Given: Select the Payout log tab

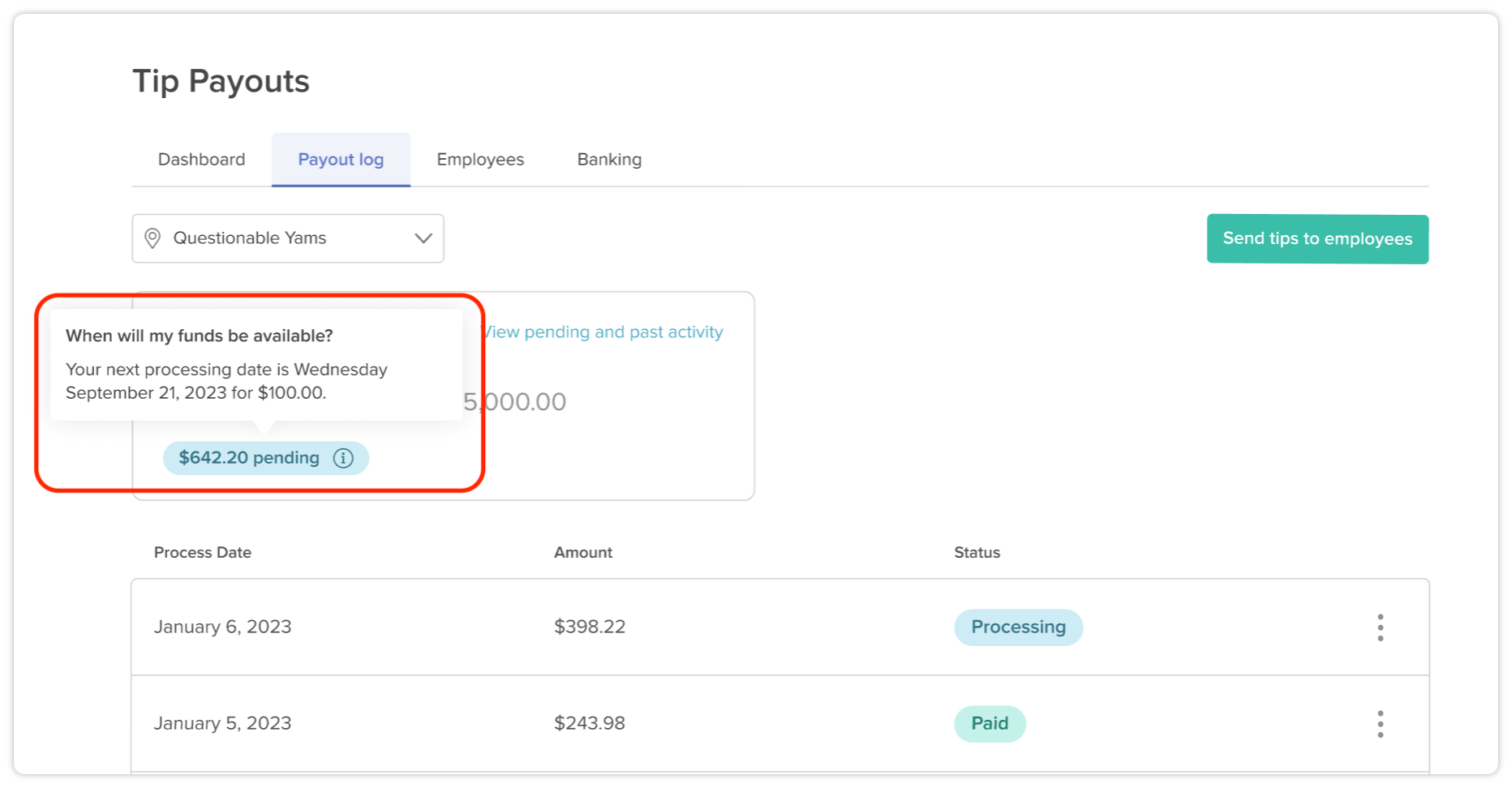Looking at the screenshot, I should click(341, 159).
